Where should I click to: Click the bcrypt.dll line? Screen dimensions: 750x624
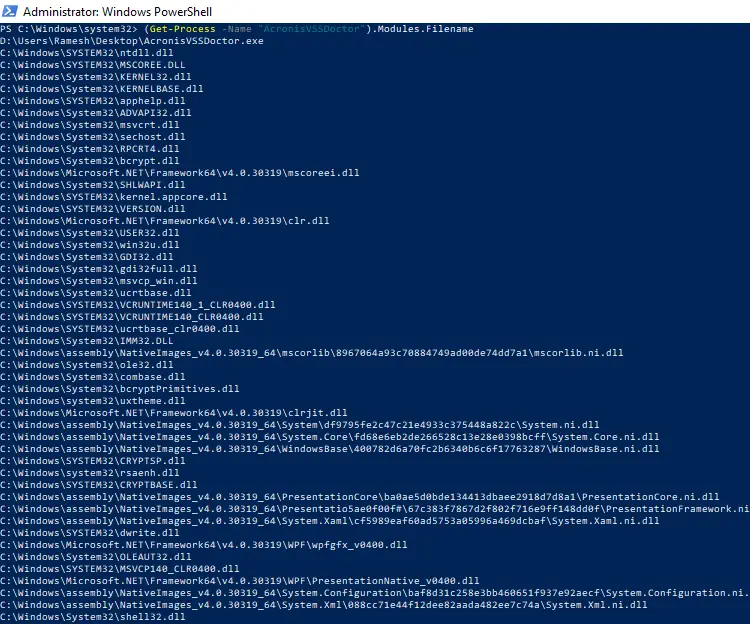click(x=90, y=161)
